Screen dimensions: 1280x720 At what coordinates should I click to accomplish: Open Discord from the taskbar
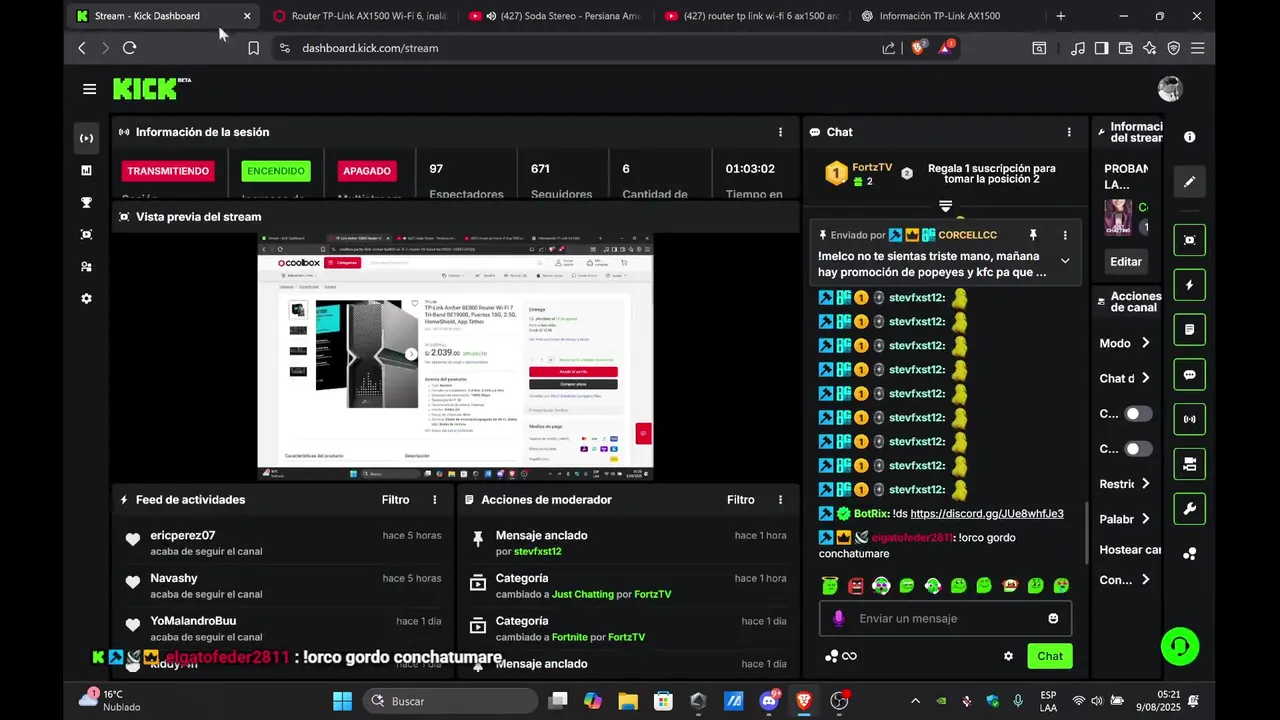click(x=769, y=701)
